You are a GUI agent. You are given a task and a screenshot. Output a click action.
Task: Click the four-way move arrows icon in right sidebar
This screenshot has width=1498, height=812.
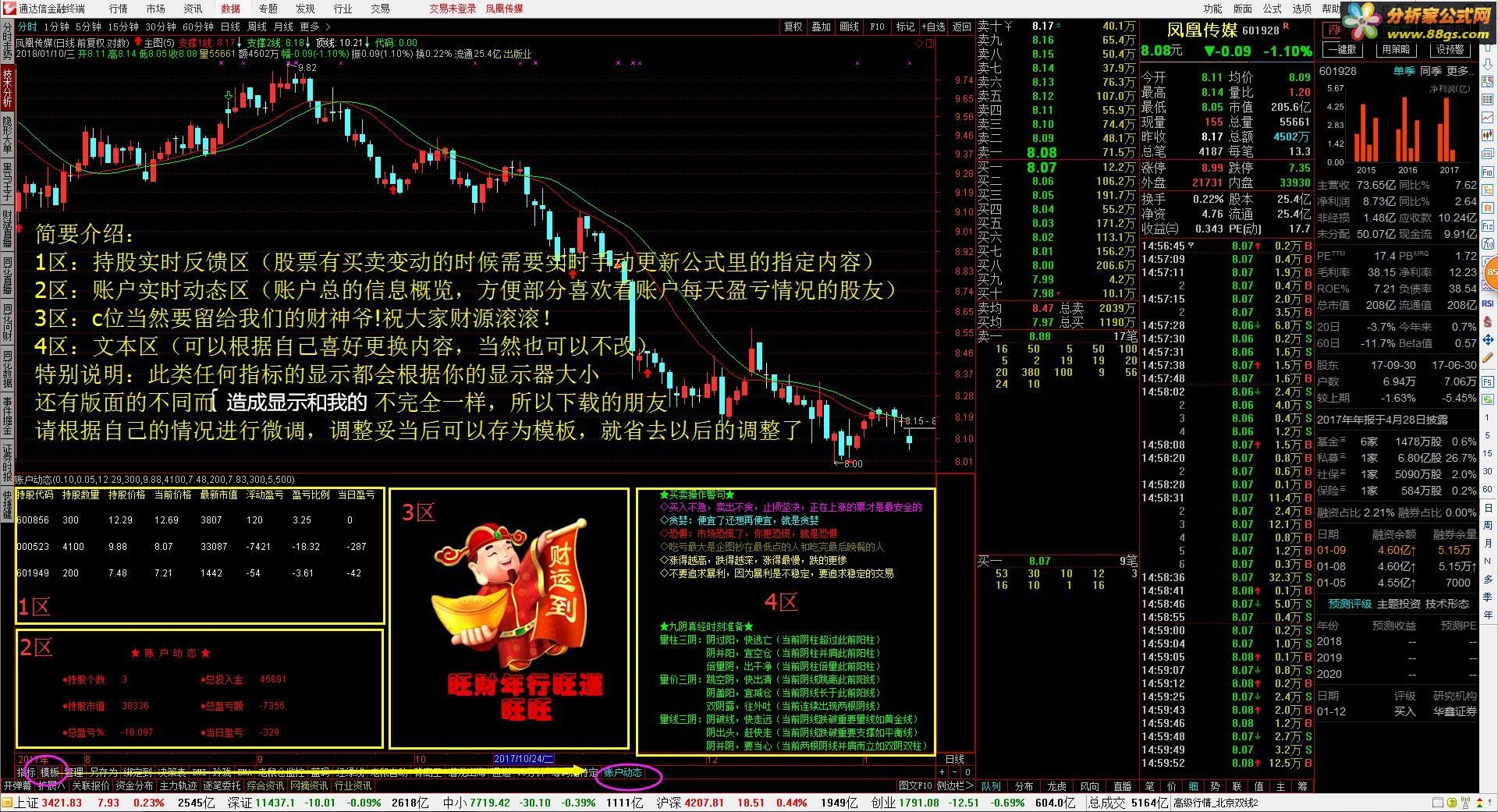(x=1488, y=339)
